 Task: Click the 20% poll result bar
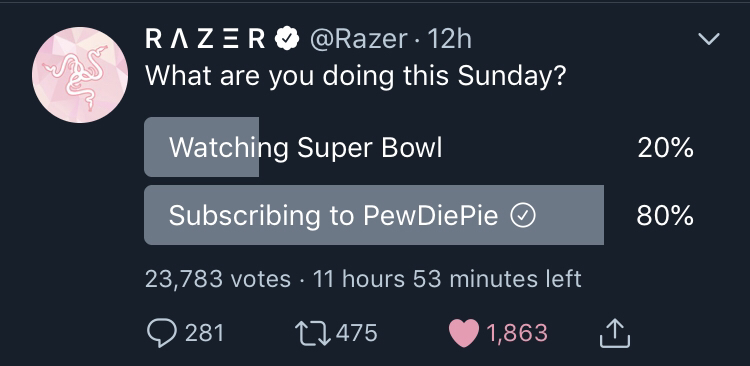coord(201,147)
